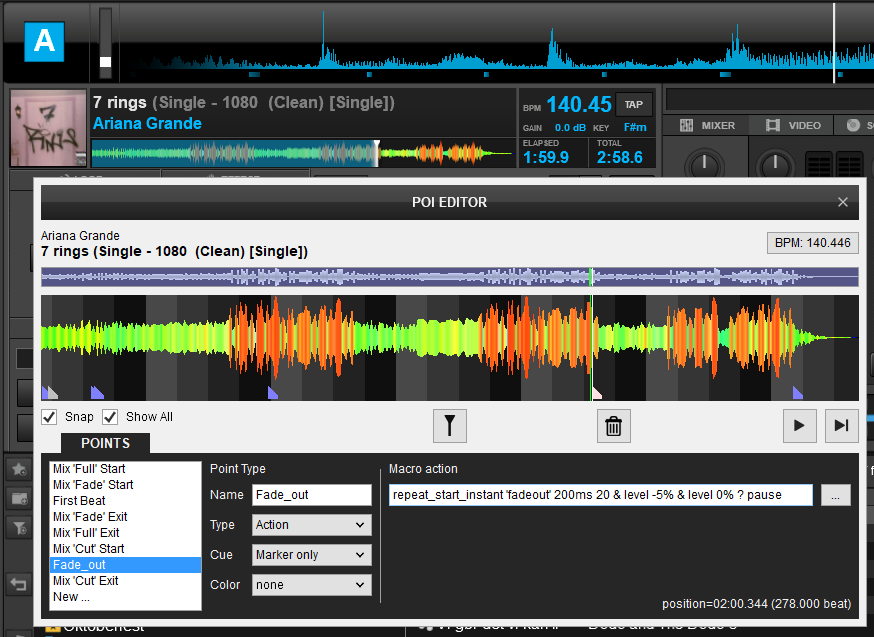Tap the TAP tempo button
Image resolution: width=874 pixels, height=637 pixels.
pyautogui.click(x=634, y=105)
